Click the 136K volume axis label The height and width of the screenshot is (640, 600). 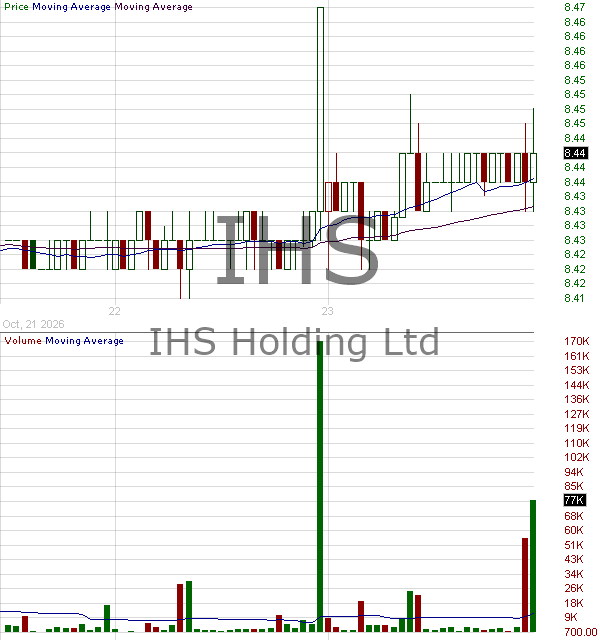(577, 399)
